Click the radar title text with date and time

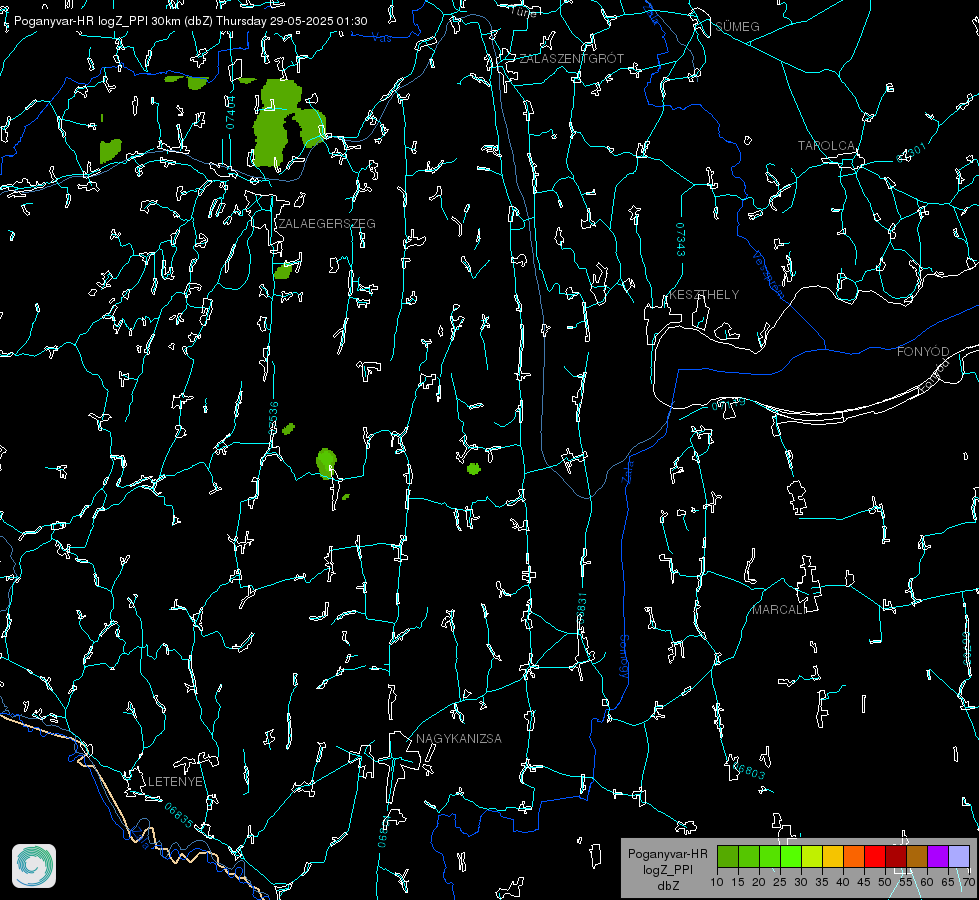click(x=190, y=21)
